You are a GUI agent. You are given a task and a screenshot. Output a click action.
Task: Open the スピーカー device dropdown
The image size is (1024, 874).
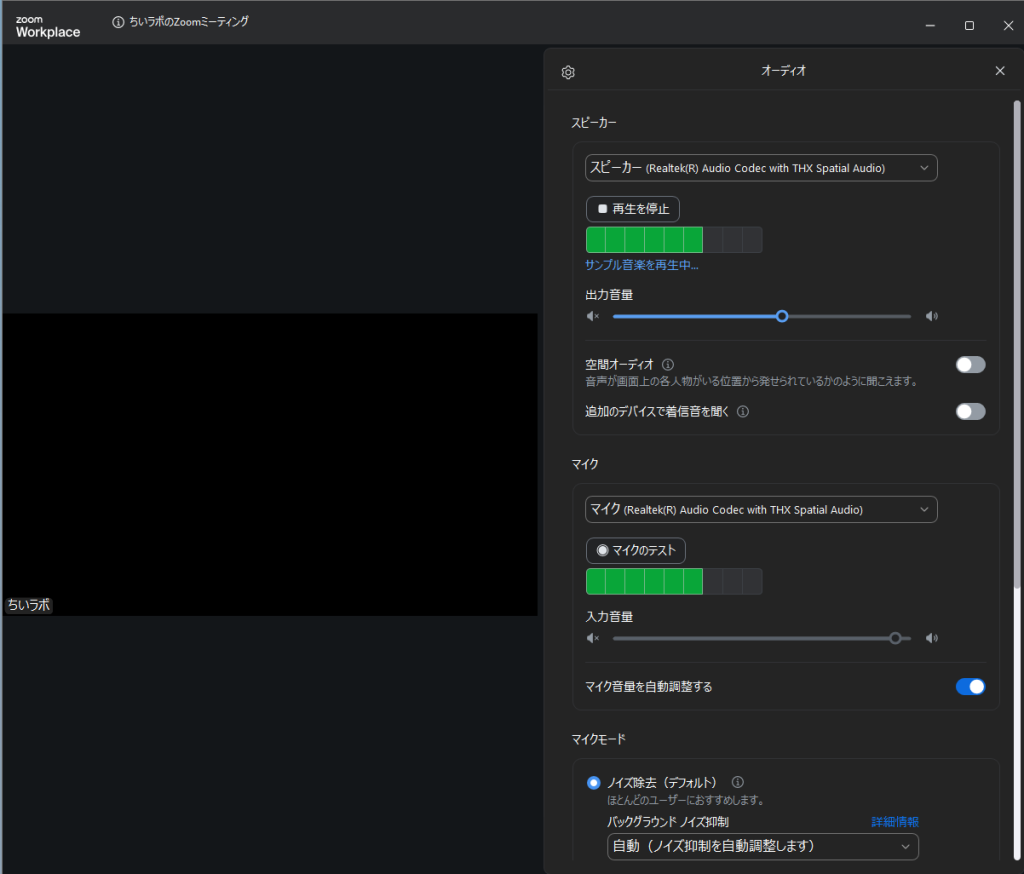click(761, 168)
